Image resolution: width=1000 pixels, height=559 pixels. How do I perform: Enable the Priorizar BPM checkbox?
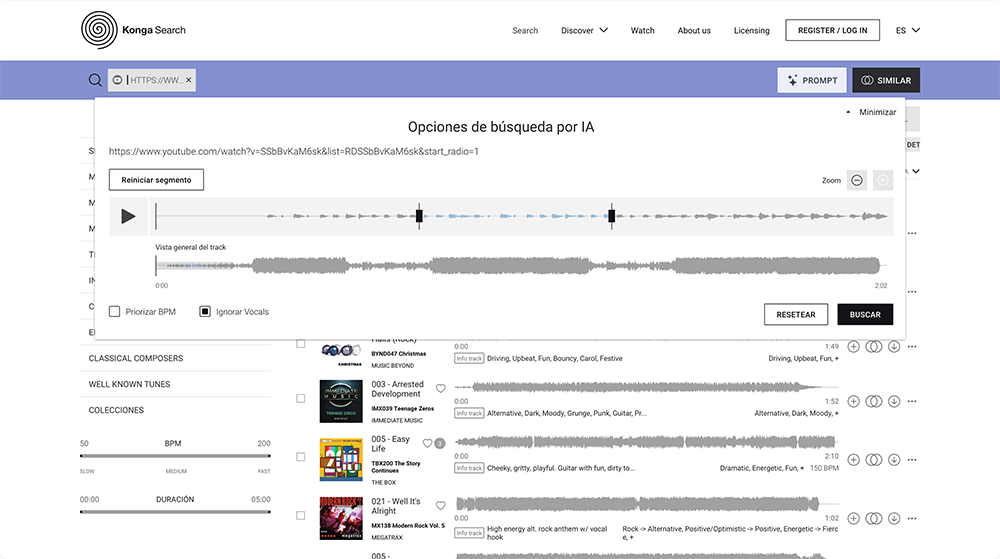(x=115, y=312)
